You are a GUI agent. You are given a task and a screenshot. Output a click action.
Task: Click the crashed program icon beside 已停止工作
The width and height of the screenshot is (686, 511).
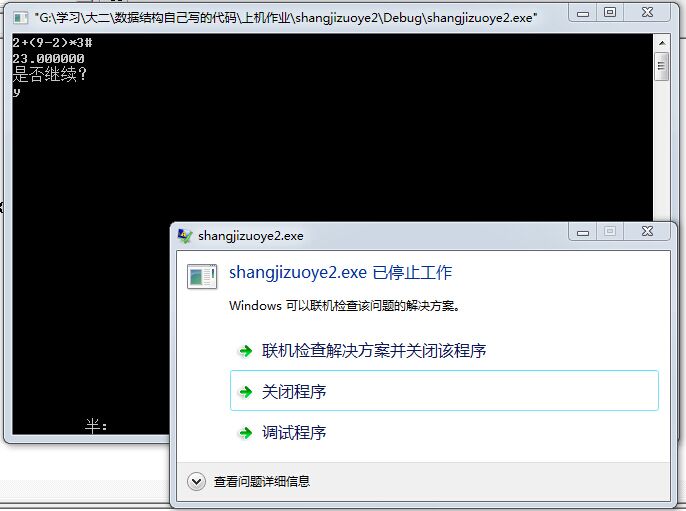point(202,276)
